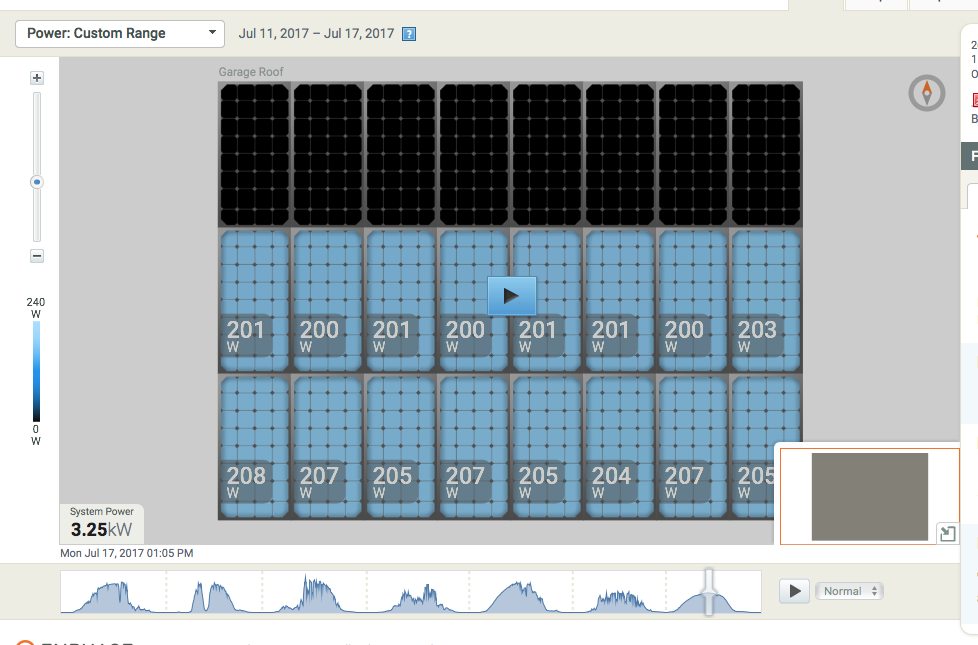The height and width of the screenshot is (645, 978).
Task: Select the panel showing 204 W
Action: [x=619, y=447]
